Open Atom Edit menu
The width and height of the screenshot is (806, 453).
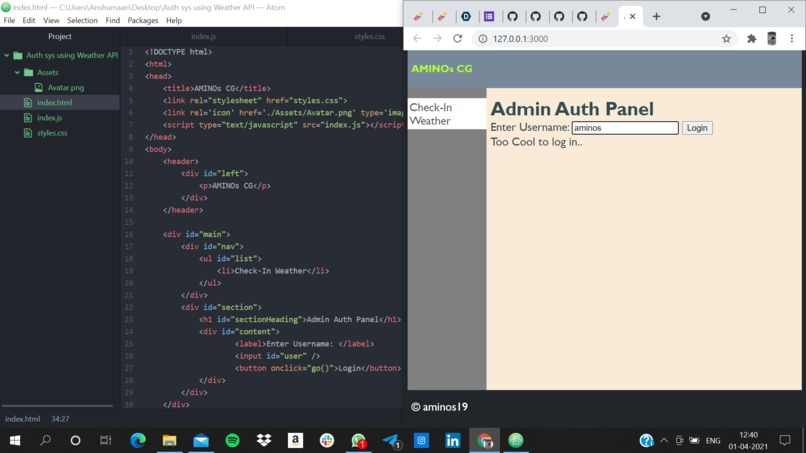(29, 21)
